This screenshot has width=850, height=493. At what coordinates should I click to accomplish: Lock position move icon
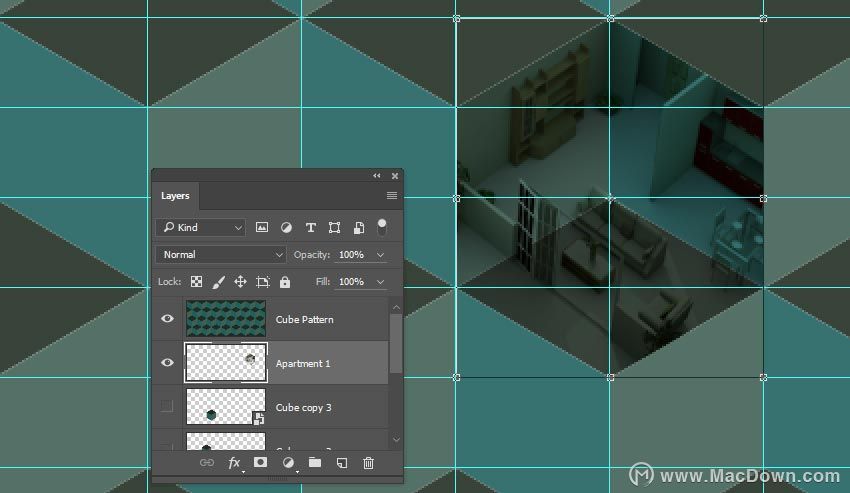click(240, 281)
